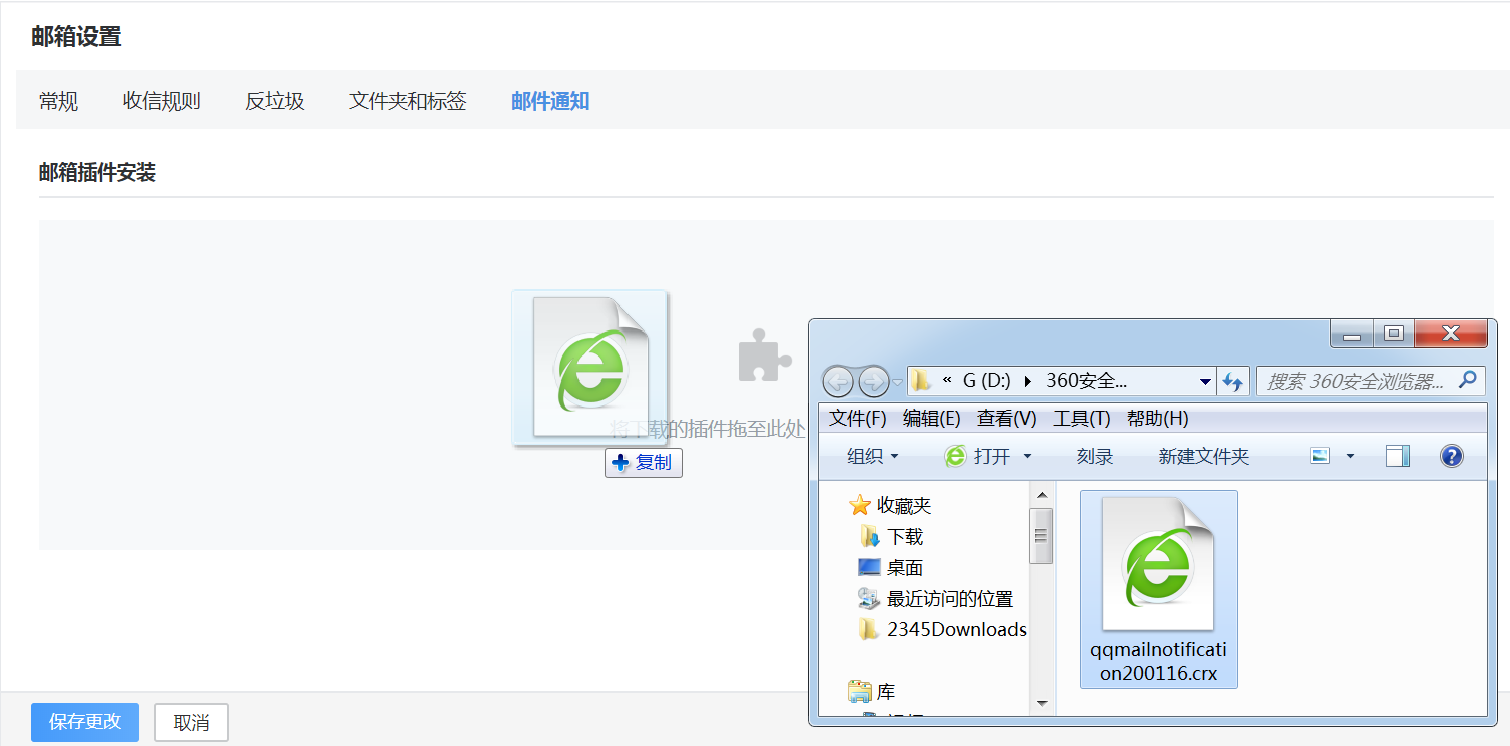Click the 取消 button
The width and height of the screenshot is (1510, 746).
191,722
